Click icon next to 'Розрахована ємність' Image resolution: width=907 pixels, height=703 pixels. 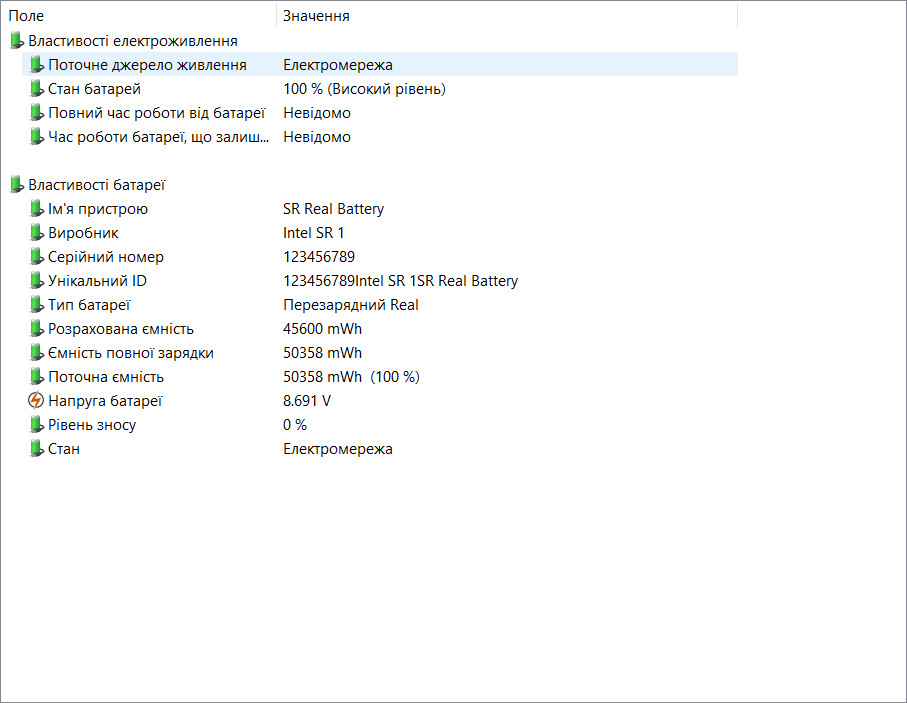coord(36,329)
